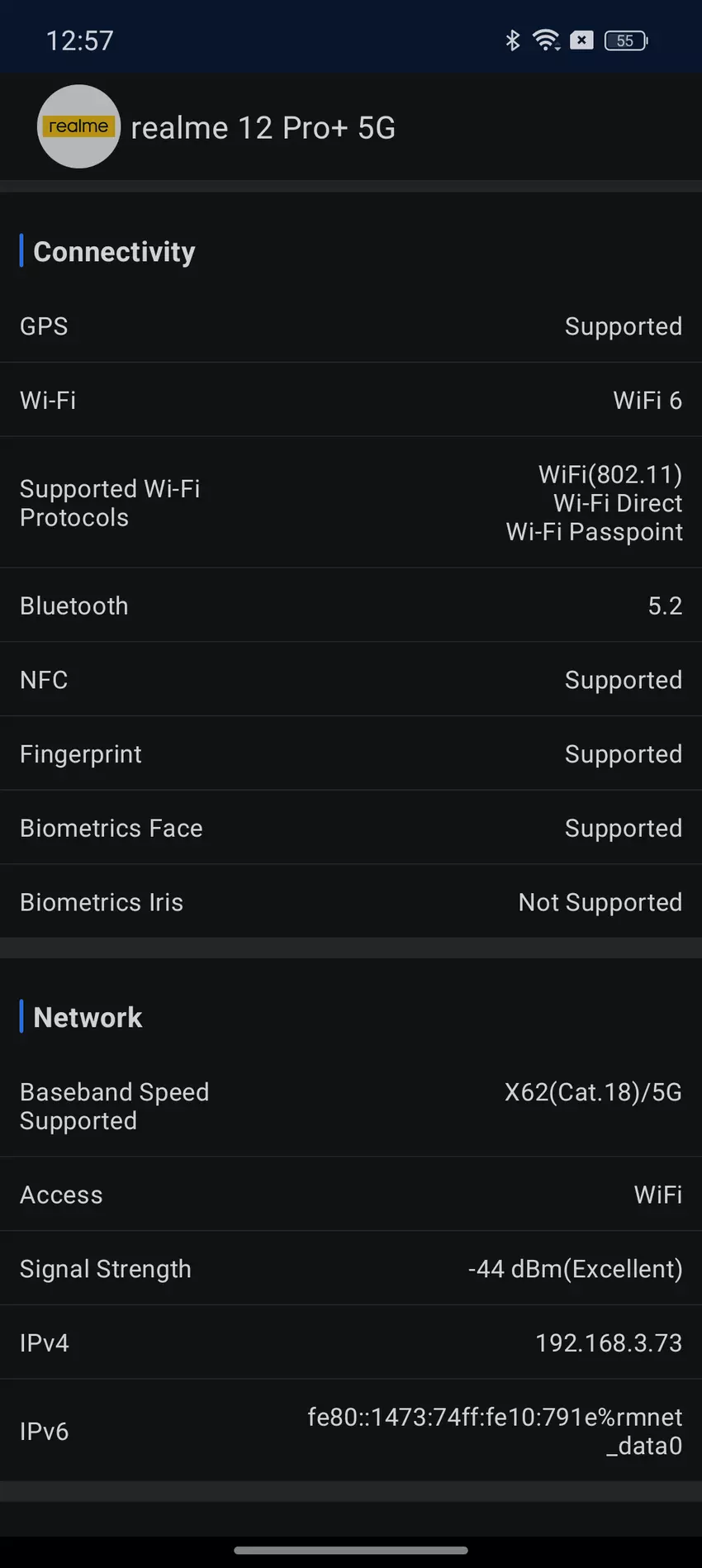Tap the realme logo avatar
The height and width of the screenshot is (1568, 702).
pyautogui.click(x=78, y=126)
